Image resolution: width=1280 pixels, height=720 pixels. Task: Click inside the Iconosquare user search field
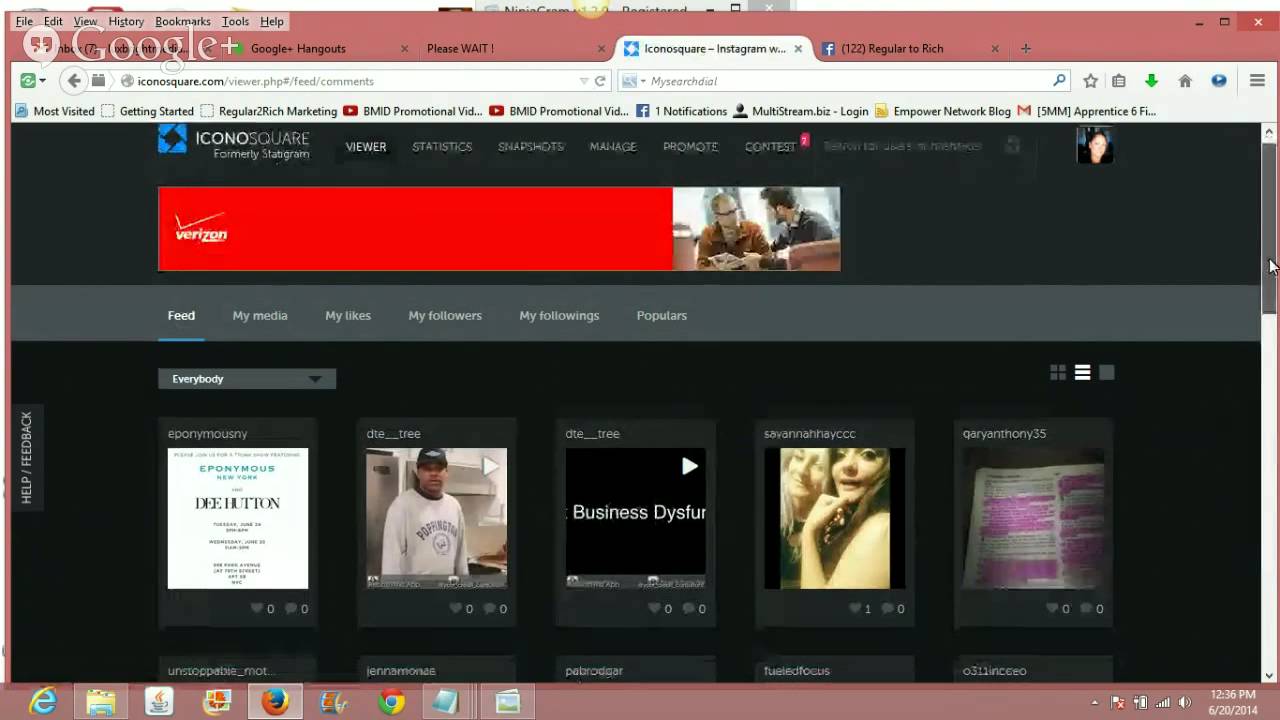pos(910,146)
